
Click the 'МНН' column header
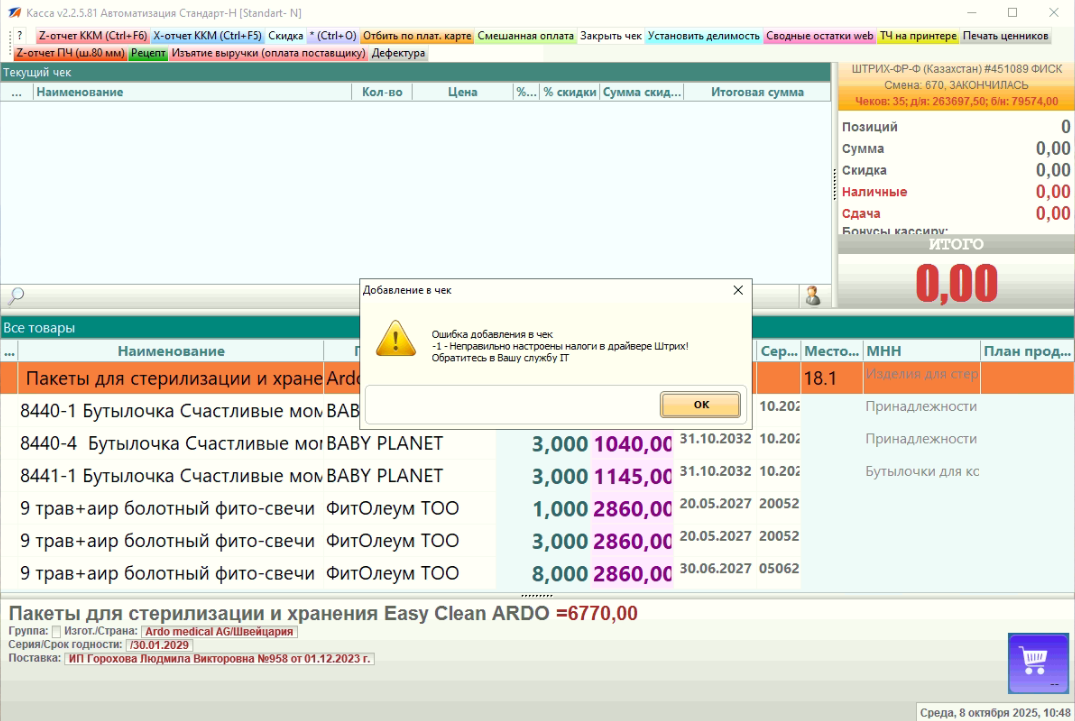920,351
